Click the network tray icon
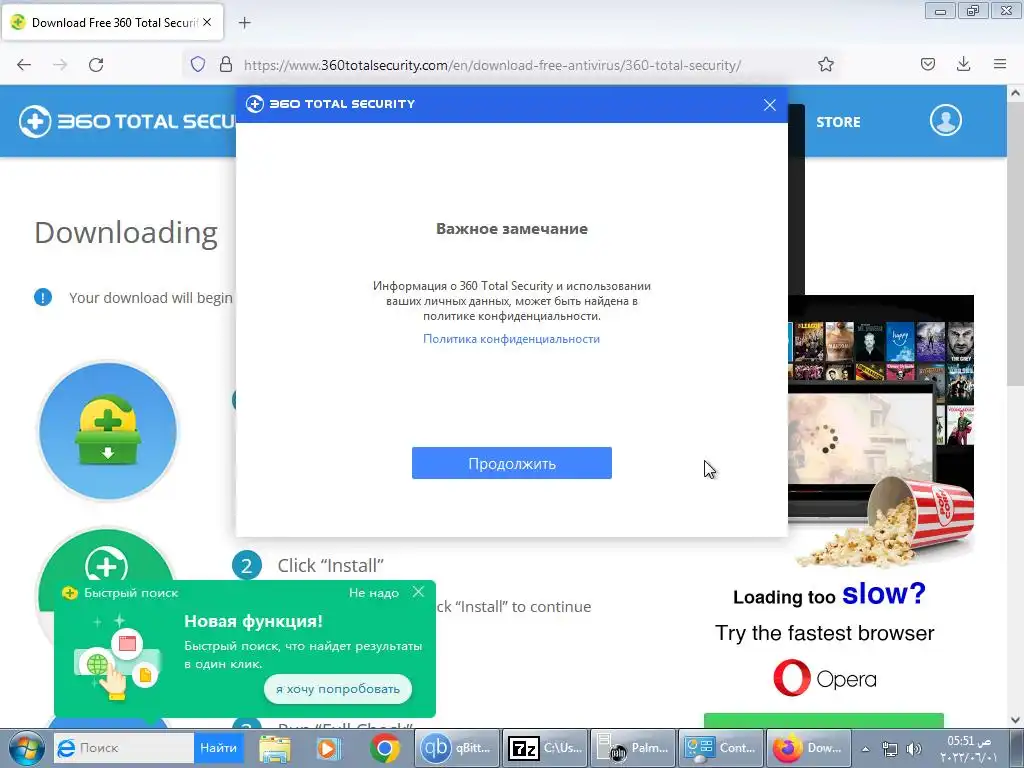This screenshot has height=768, width=1024. (x=889, y=749)
